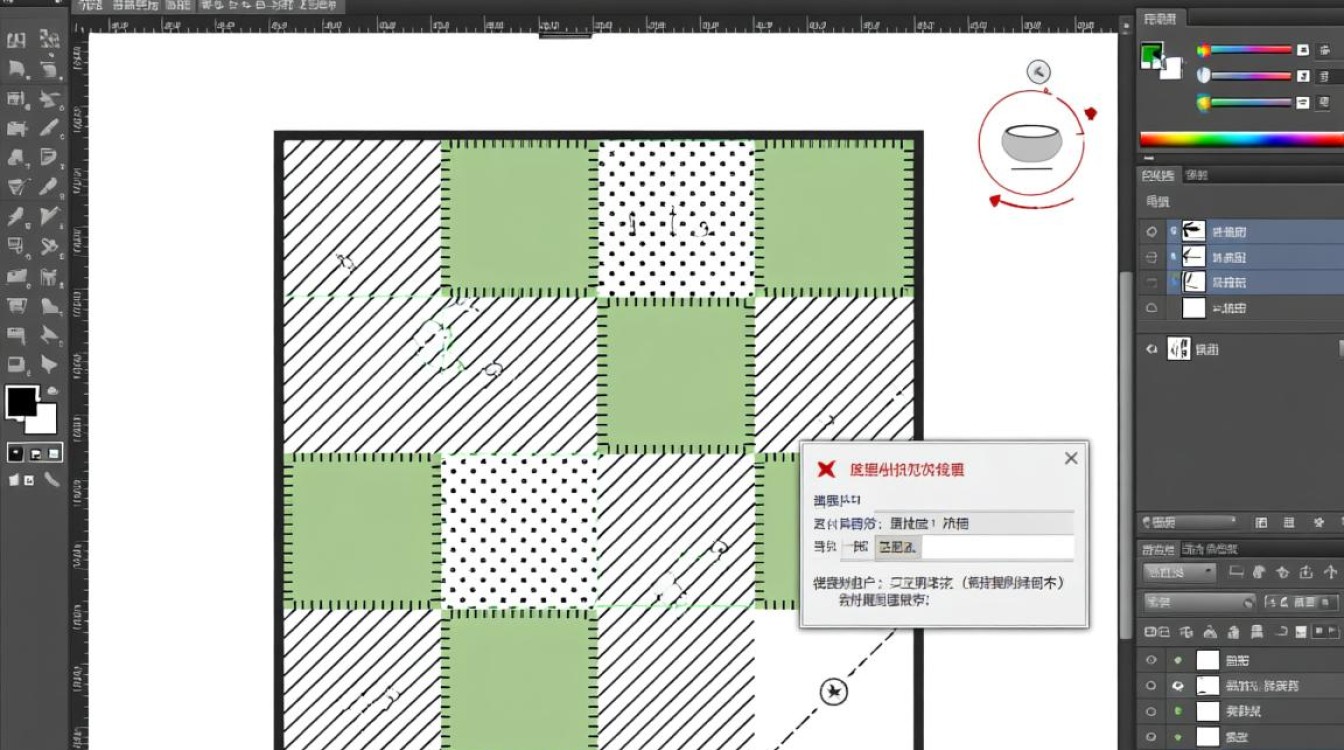1344x750 pixels.
Task: Click the green foreground swatch in color panel
Action: pos(1152,53)
